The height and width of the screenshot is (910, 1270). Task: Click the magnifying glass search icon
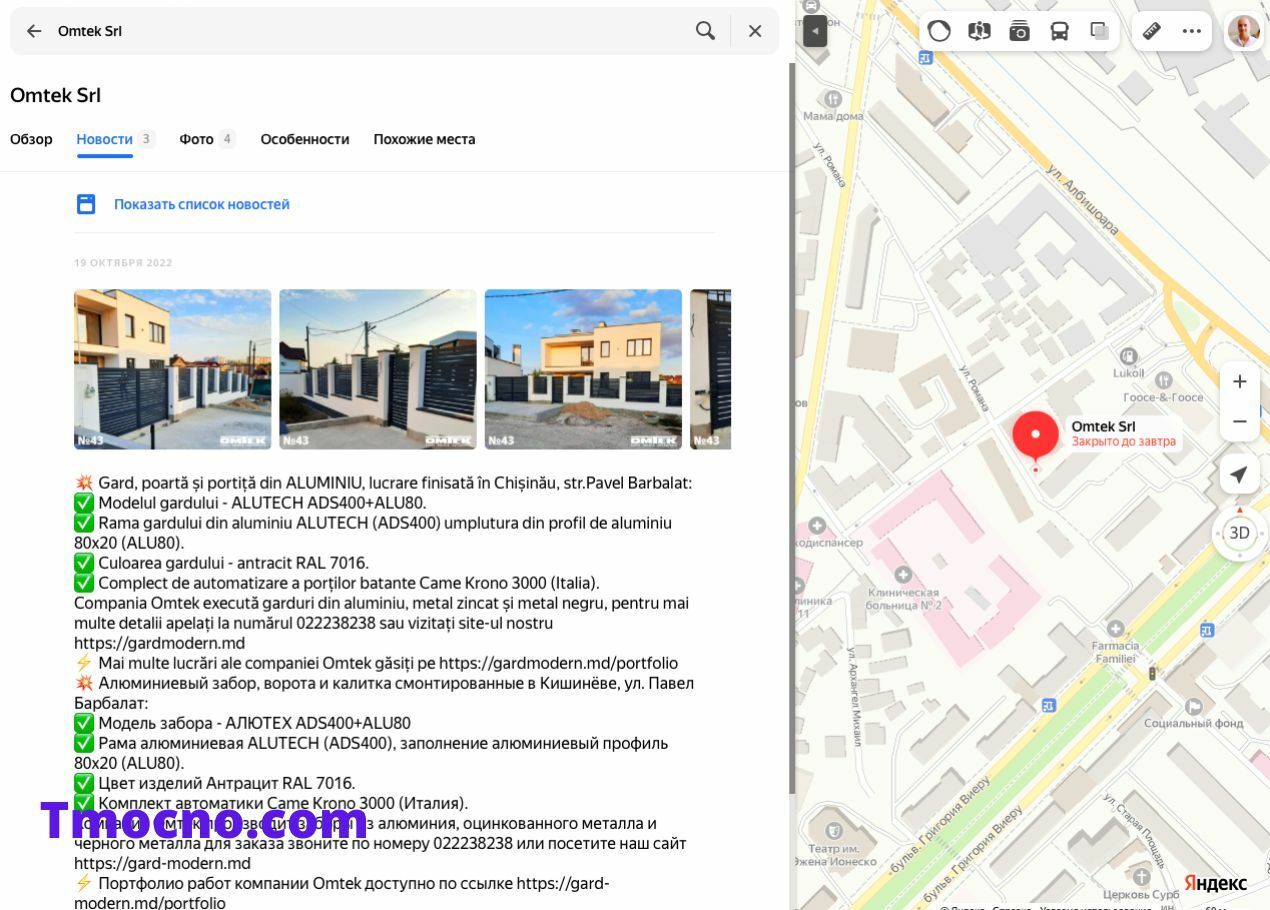[705, 31]
